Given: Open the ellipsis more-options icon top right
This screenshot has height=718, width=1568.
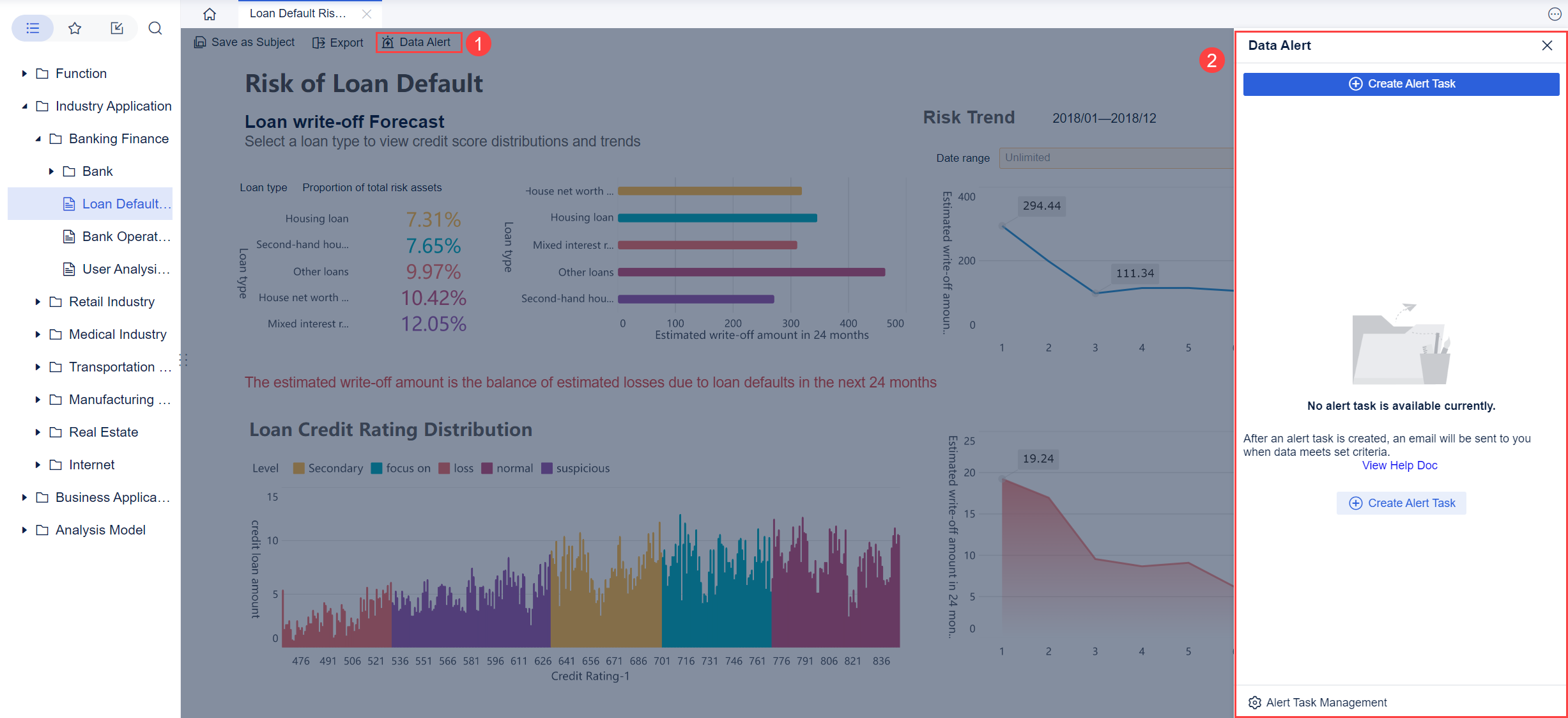Looking at the screenshot, I should click(x=1553, y=13).
